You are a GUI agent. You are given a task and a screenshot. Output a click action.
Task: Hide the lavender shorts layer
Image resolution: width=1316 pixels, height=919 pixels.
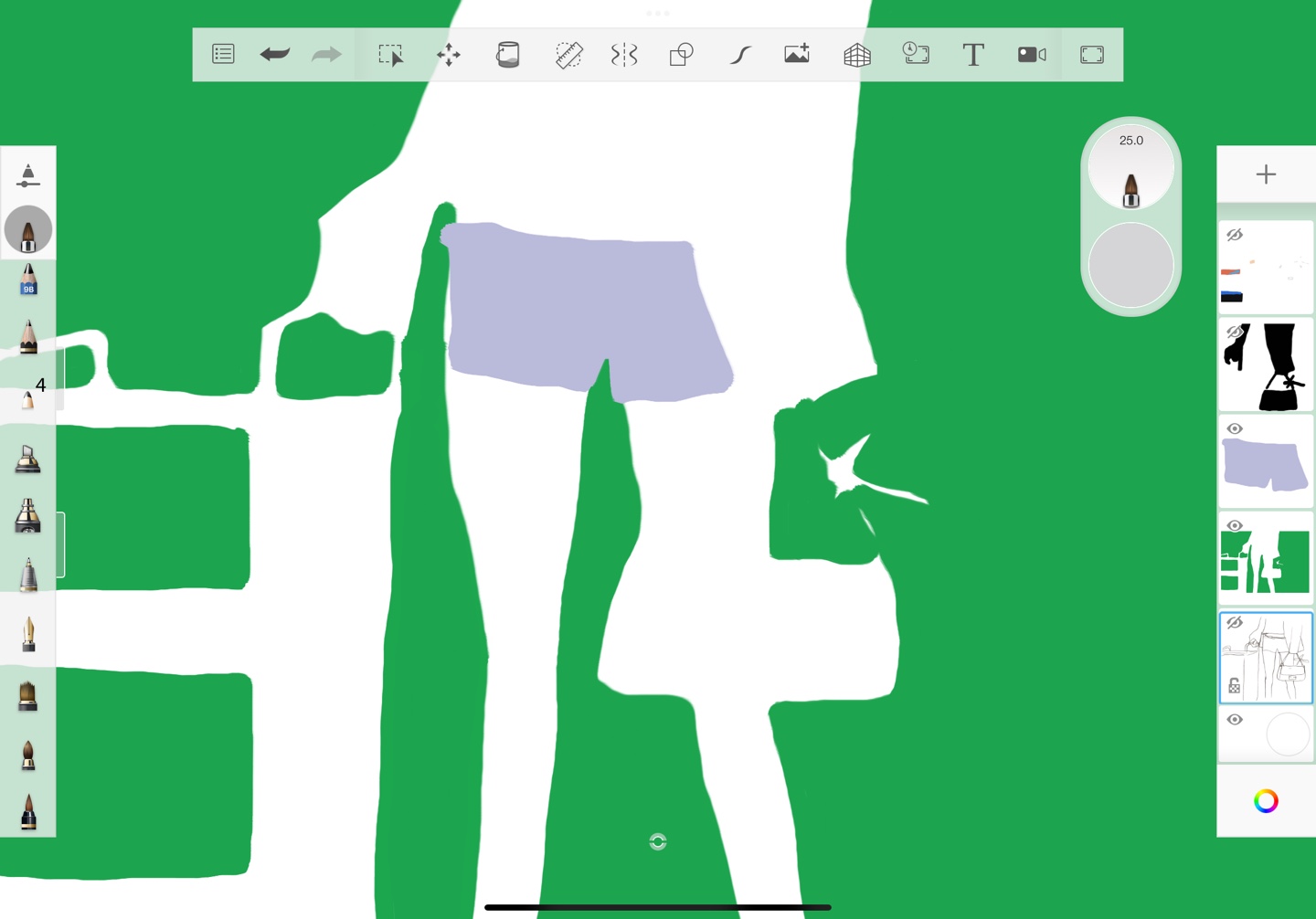[x=1235, y=429]
